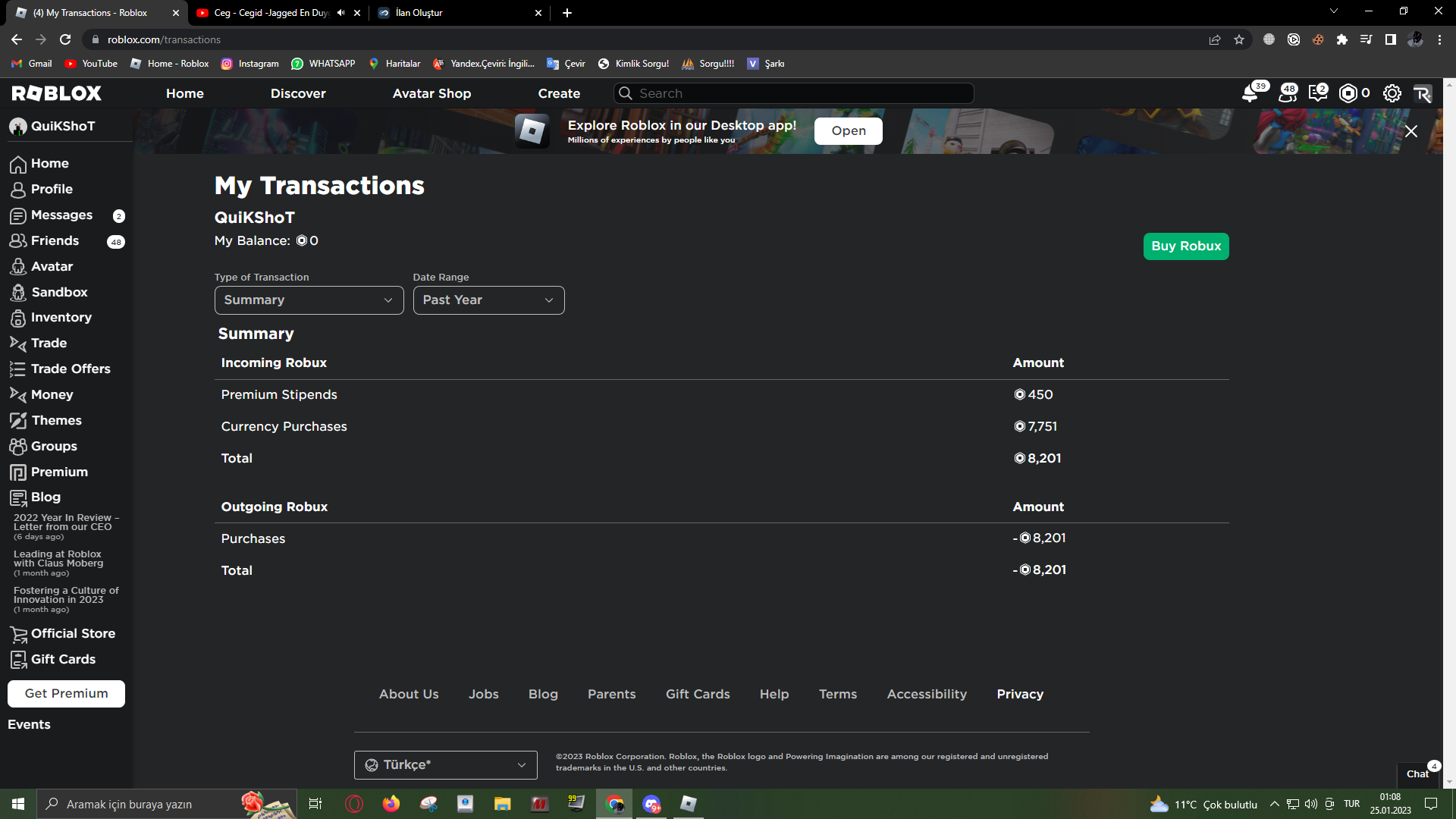
Task: Expand the Type of Transaction dropdown
Action: pos(309,300)
